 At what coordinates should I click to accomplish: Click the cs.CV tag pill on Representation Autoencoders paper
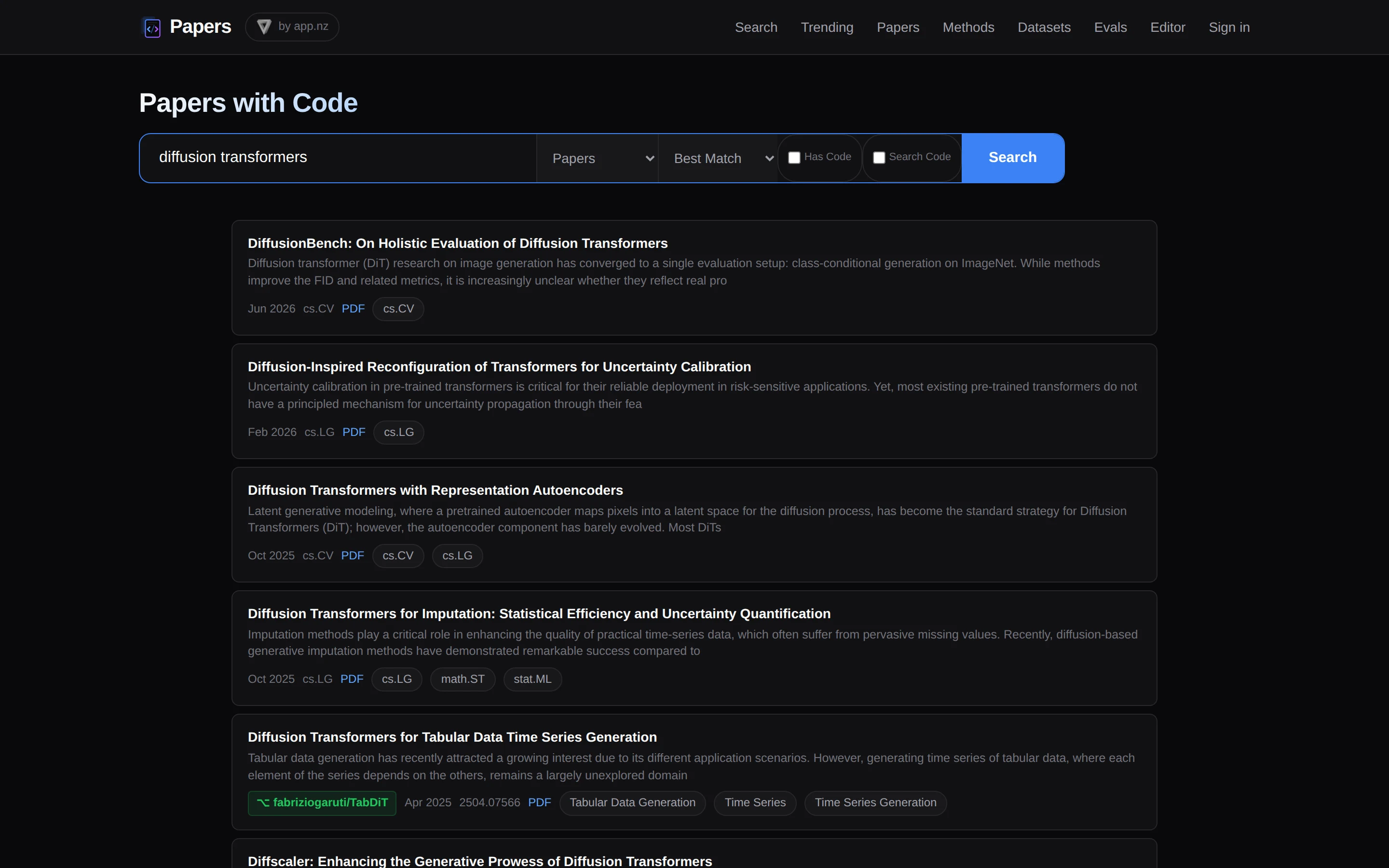[x=398, y=556]
